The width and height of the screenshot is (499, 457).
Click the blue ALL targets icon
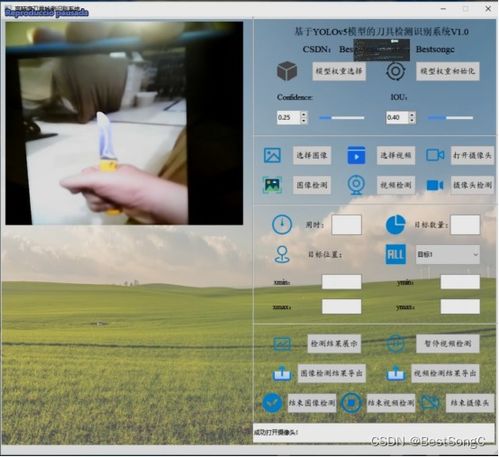396,254
